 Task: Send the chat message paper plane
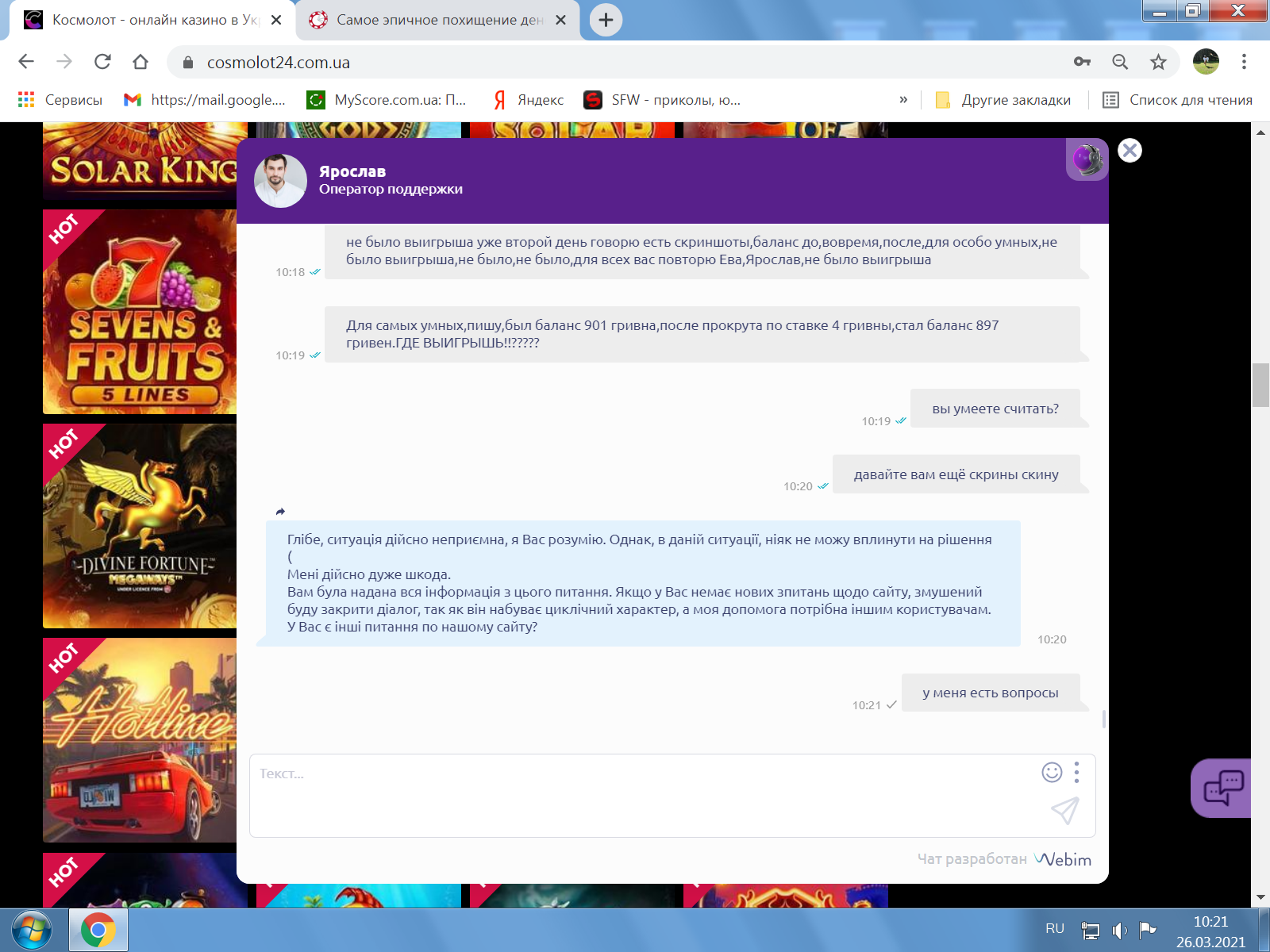[x=1064, y=811]
